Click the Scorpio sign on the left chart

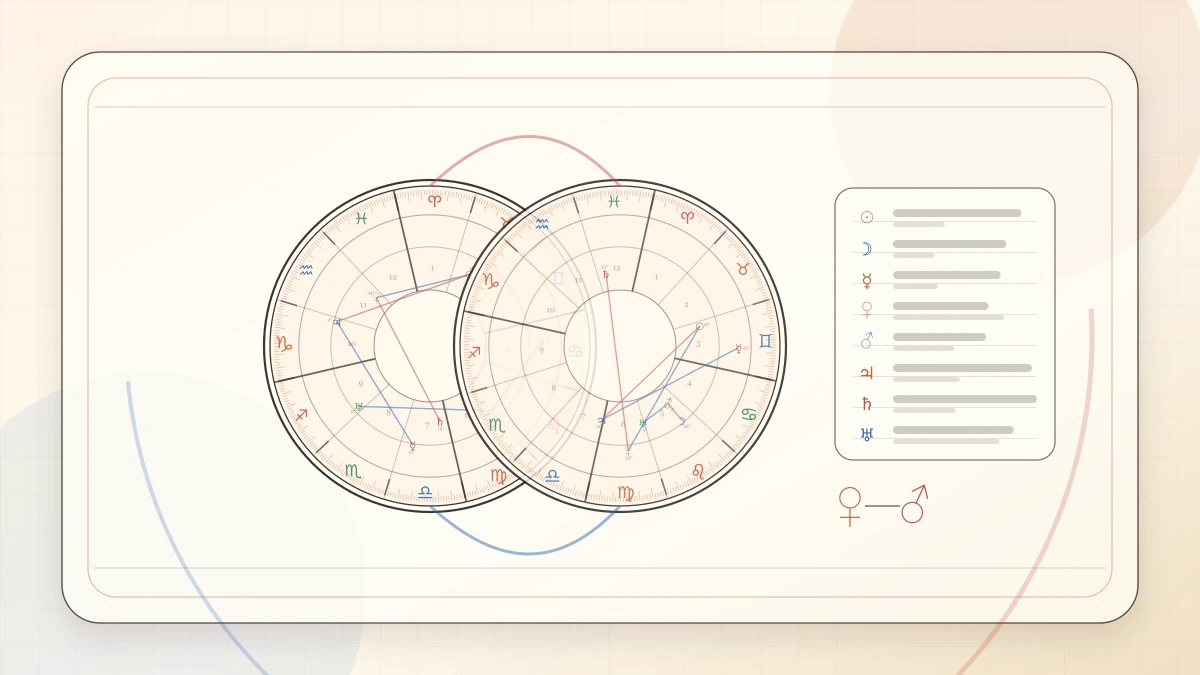click(352, 470)
